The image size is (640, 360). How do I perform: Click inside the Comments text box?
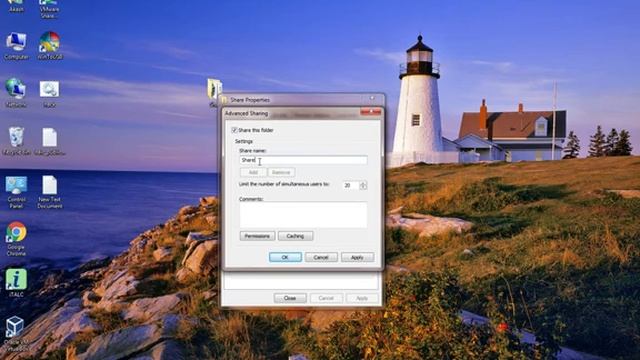click(303, 215)
